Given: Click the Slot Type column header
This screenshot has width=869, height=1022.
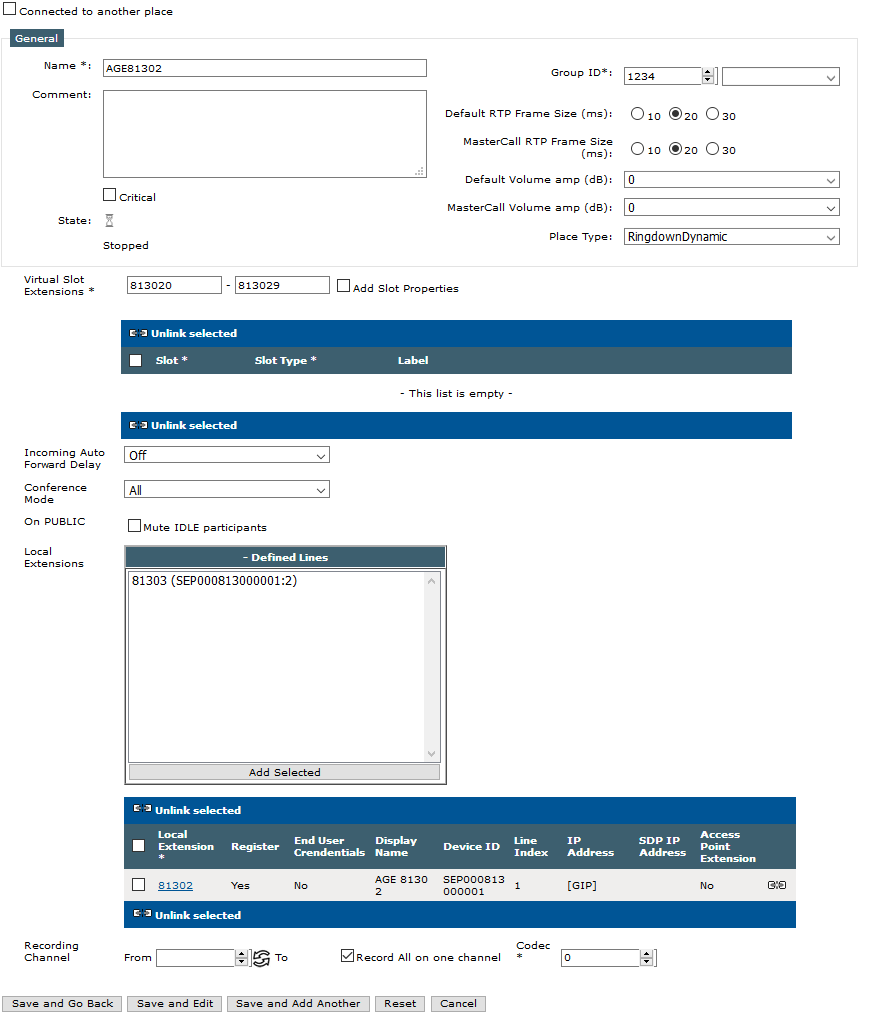Looking at the screenshot, I should point(285,360).
